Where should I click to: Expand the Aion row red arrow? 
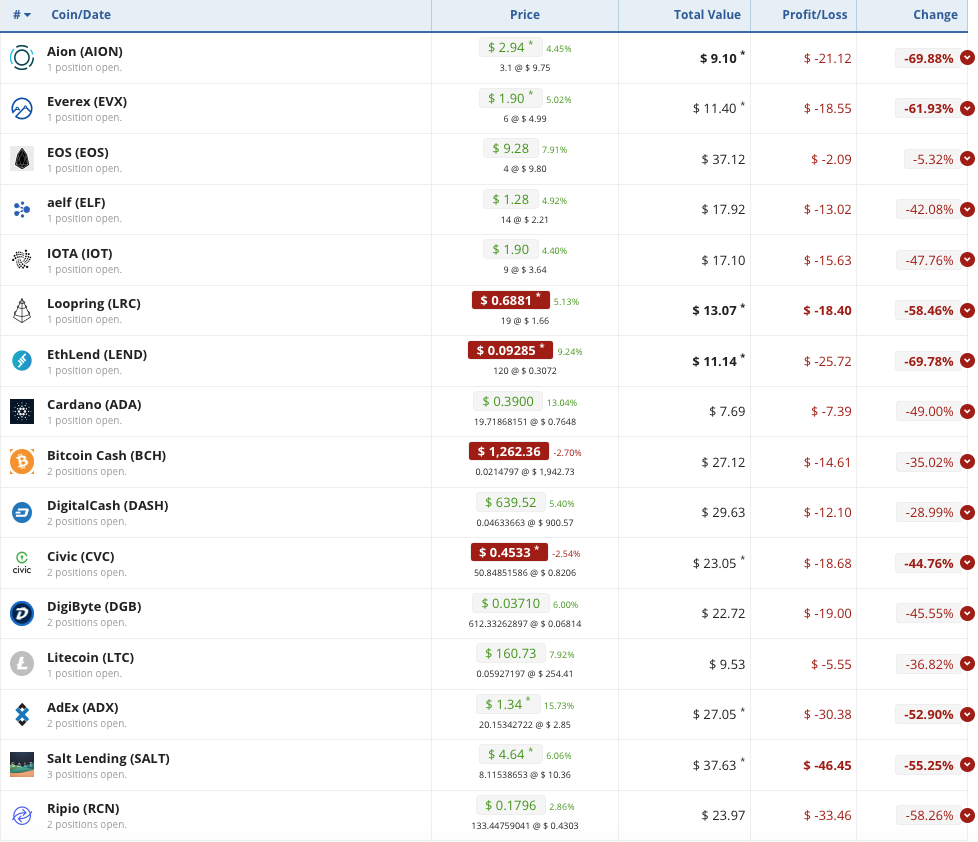click(967, 58)
